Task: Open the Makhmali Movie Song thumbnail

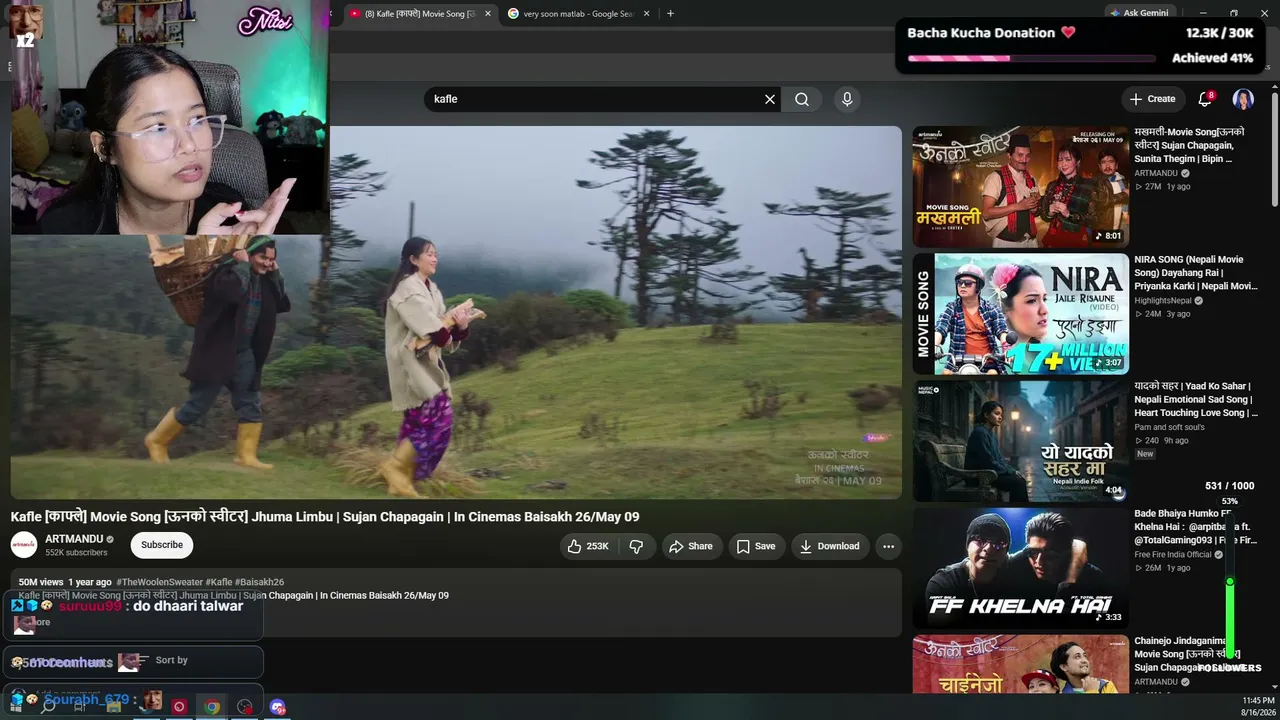Action: pos(1020,186)
